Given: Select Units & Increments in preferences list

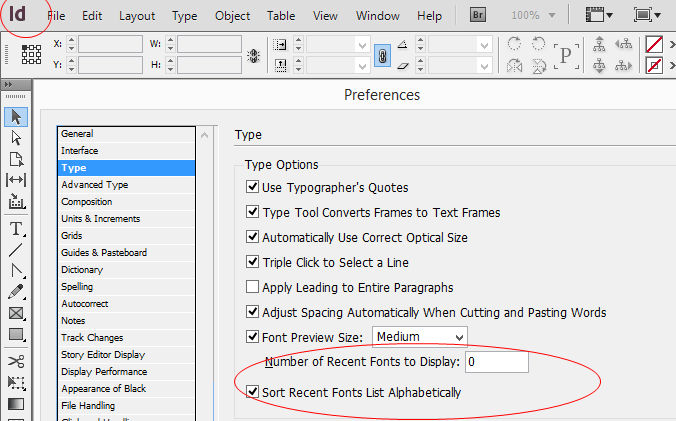Looking at the screenshot, I should [x=126, y=219].
